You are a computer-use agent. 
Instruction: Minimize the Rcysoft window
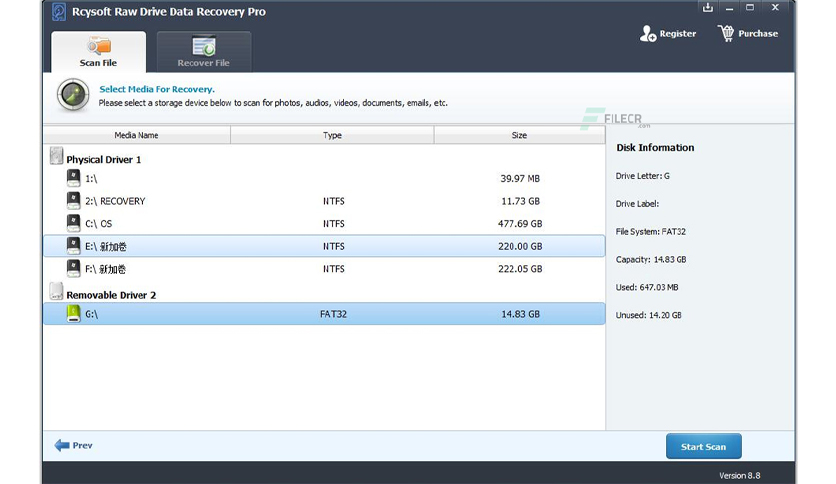click(x=729, y=8)
